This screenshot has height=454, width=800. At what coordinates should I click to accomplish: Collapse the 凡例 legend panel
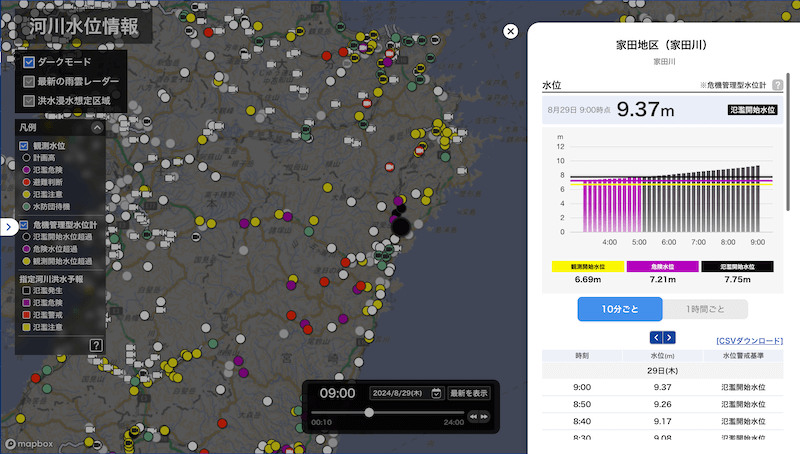click(97, 128)
